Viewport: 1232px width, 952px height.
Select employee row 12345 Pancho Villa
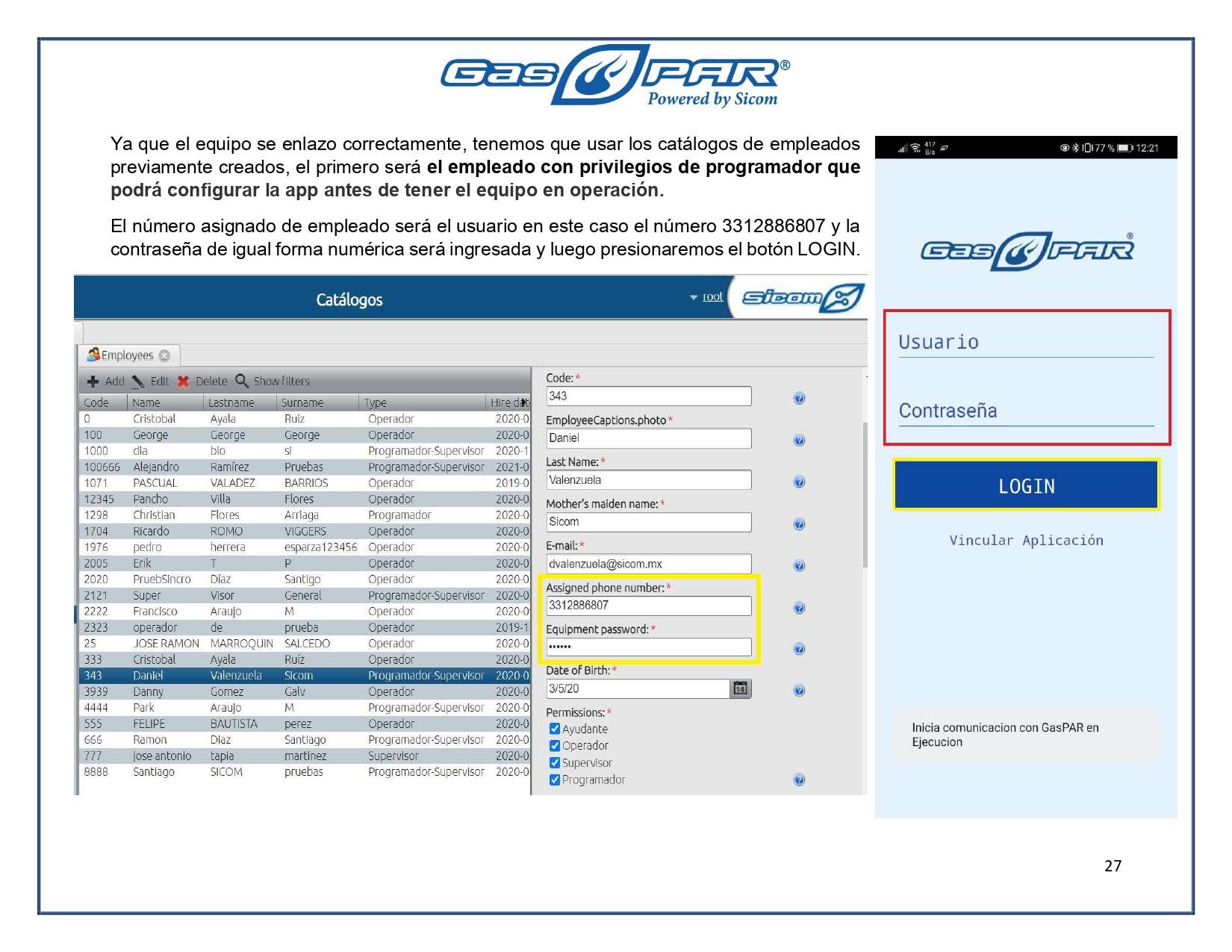pos(305,500)
